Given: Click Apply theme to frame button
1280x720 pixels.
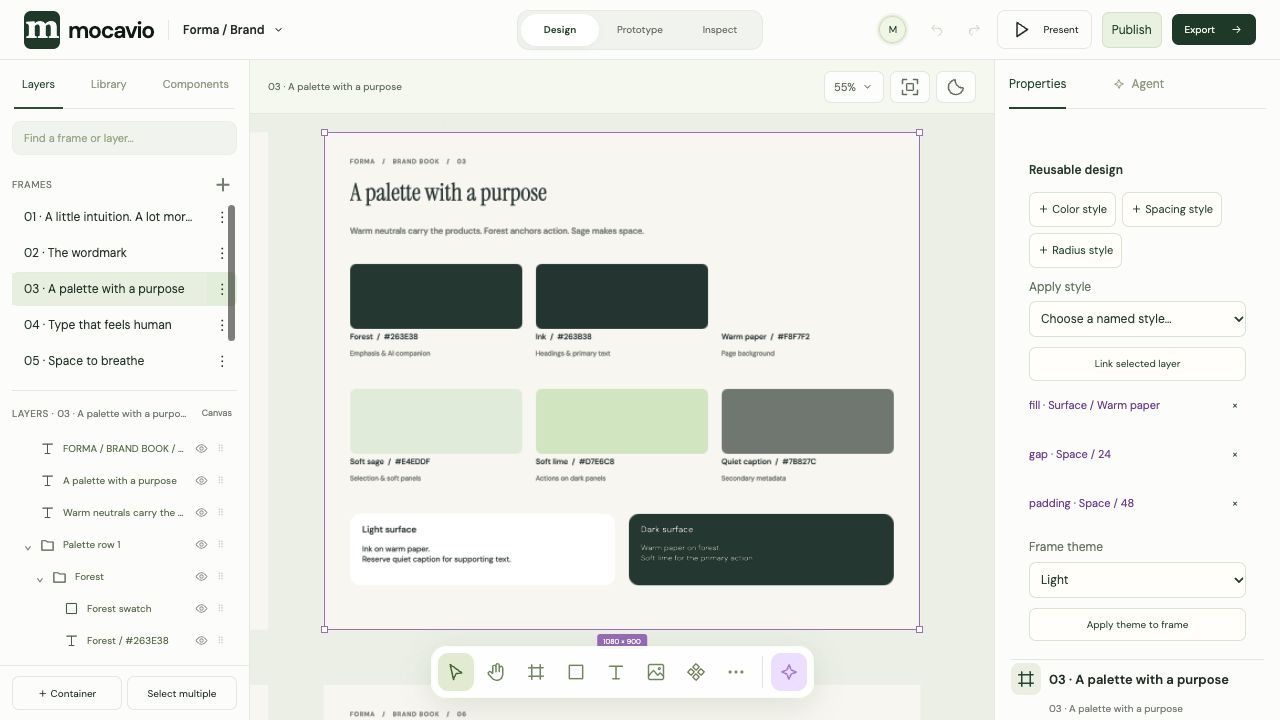Looking at the screenshot, I should coord(1137,625).
